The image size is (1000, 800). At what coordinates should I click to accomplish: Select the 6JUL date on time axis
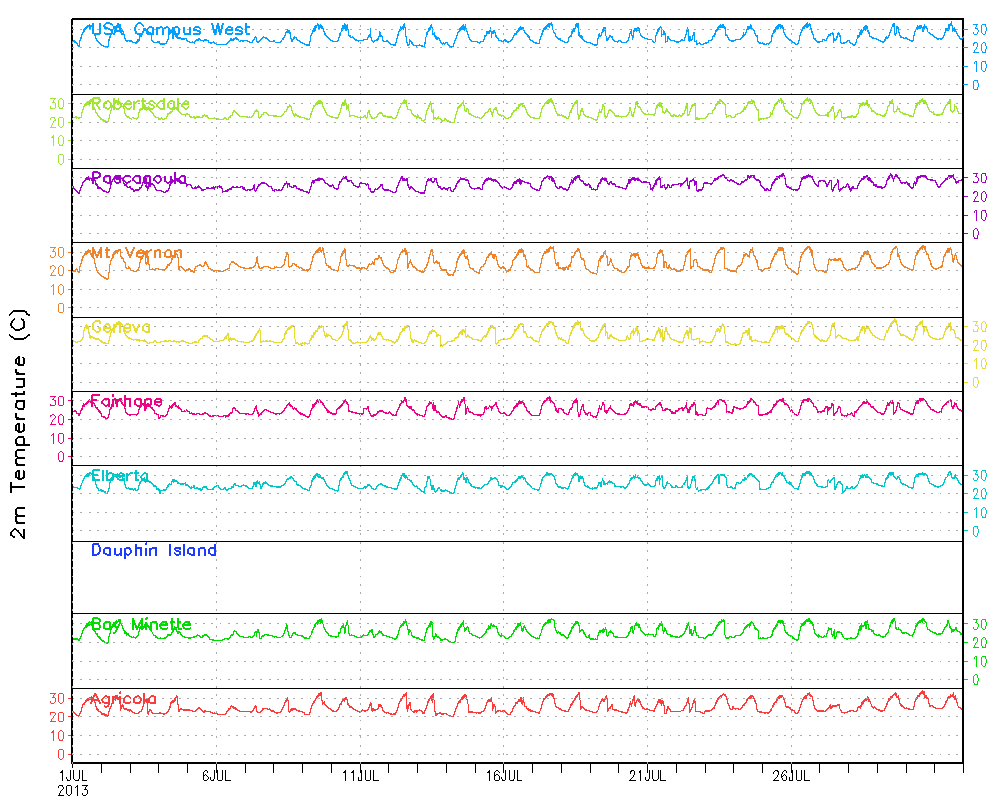pyautogui.click(x=216, y=775)
